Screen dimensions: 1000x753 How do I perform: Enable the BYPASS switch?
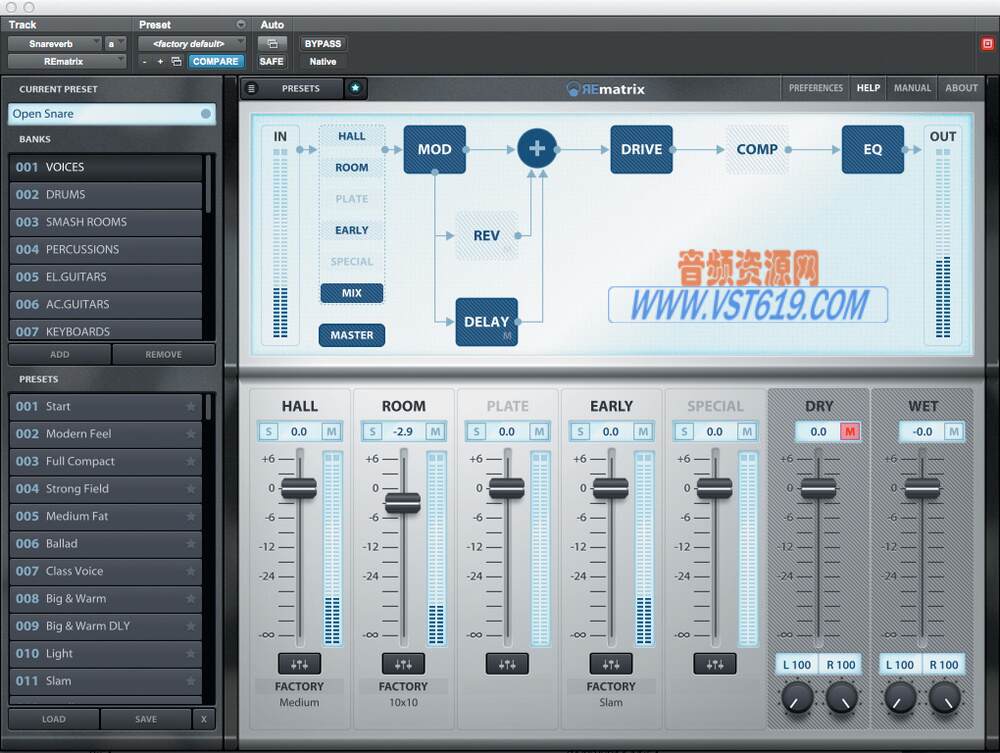[322, 43]
